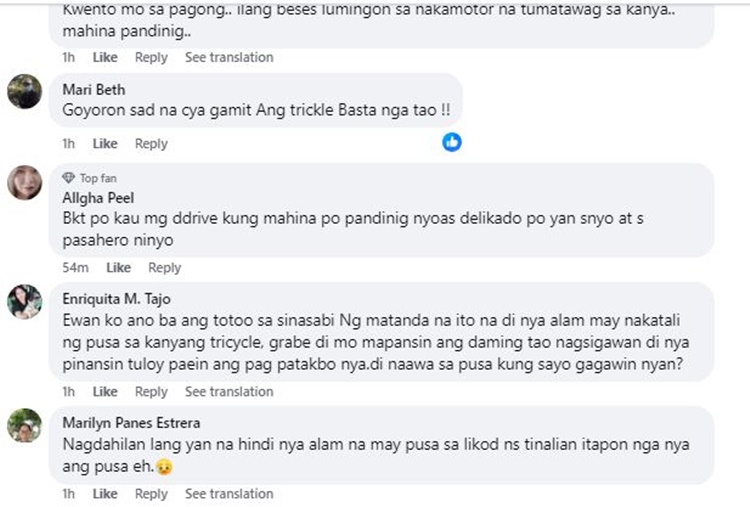Click the Mari Beth name link
Screen dimensions: 750x507
(94, 90)
